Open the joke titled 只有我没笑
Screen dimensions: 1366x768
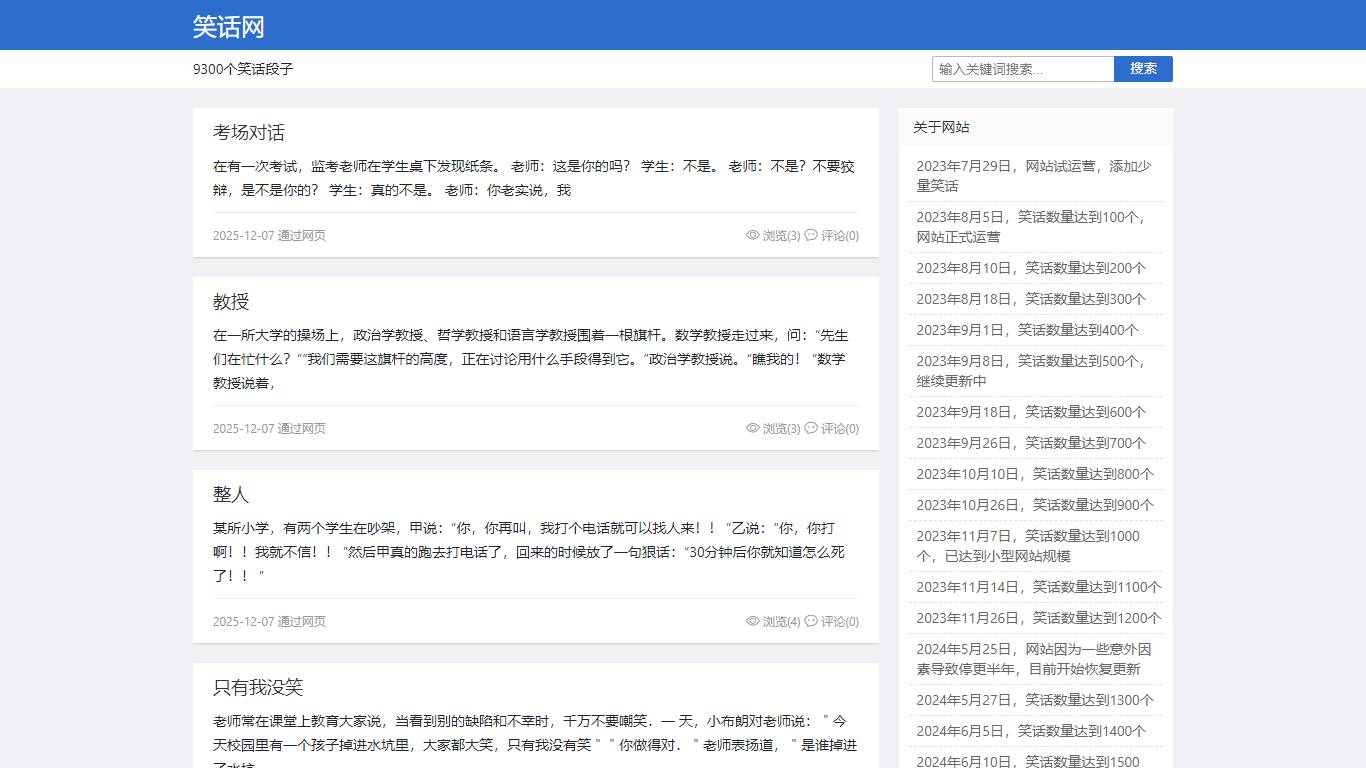point(259,687)
